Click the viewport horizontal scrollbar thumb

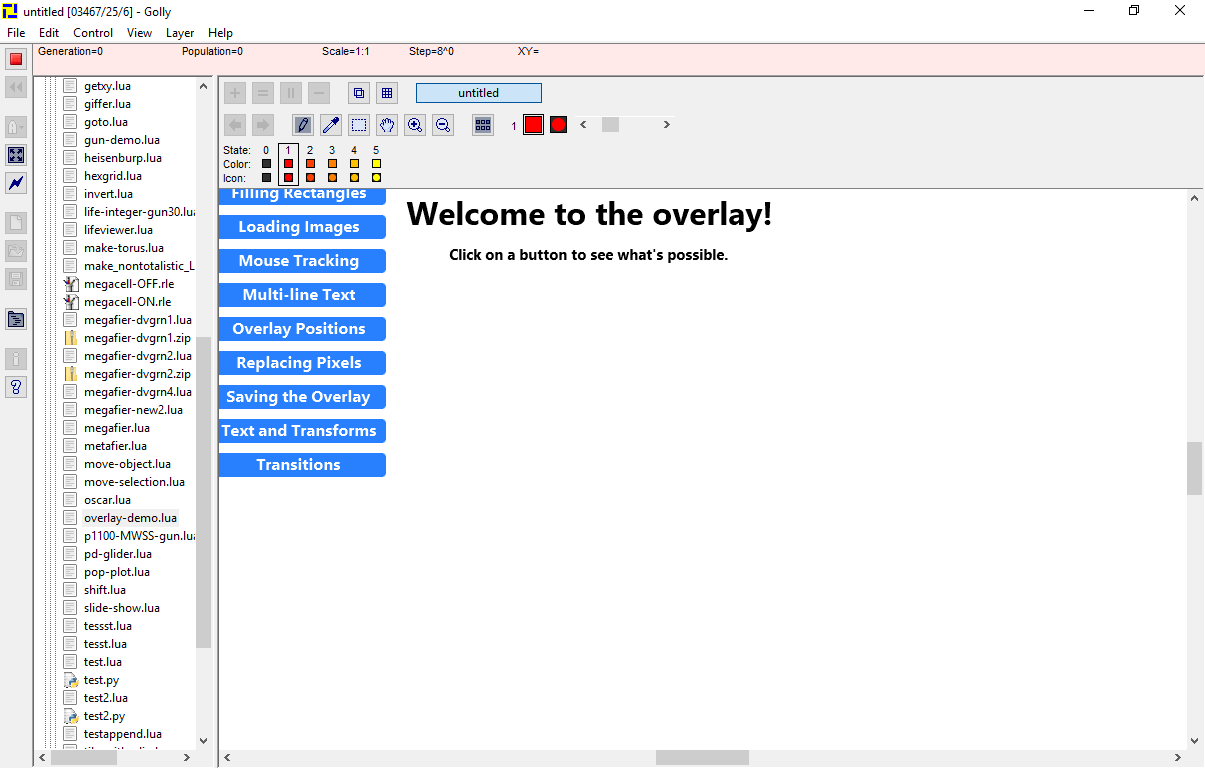pyautogui.click(x=702, y=758)
